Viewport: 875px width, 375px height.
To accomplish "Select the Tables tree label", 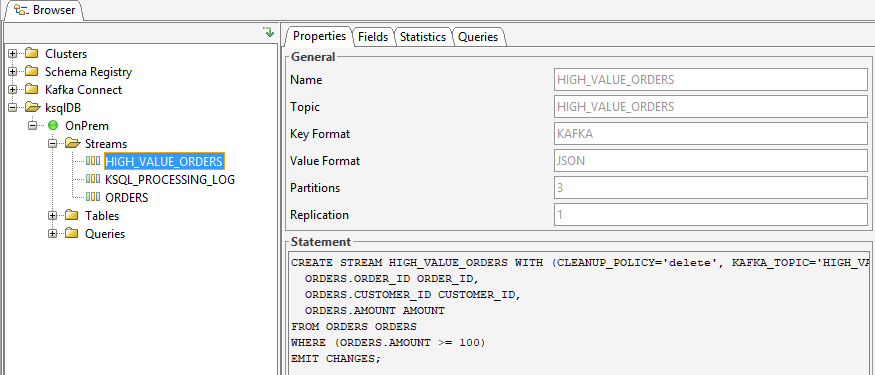I will pyautogui.click(x=102, y=215).
